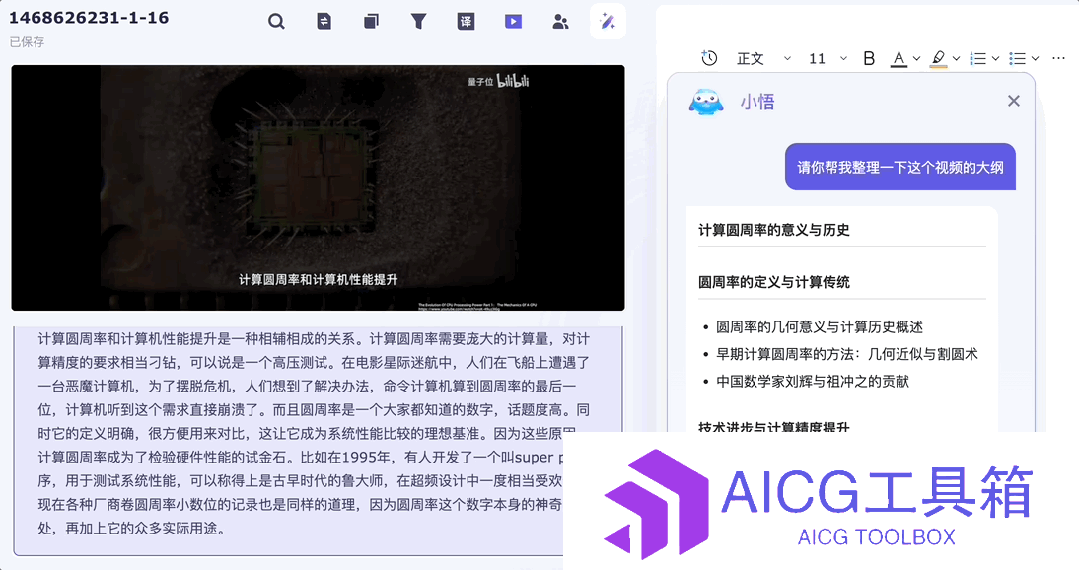Open the search magnifier icon
The image size is (1079, 570).
tap(276, 22)
